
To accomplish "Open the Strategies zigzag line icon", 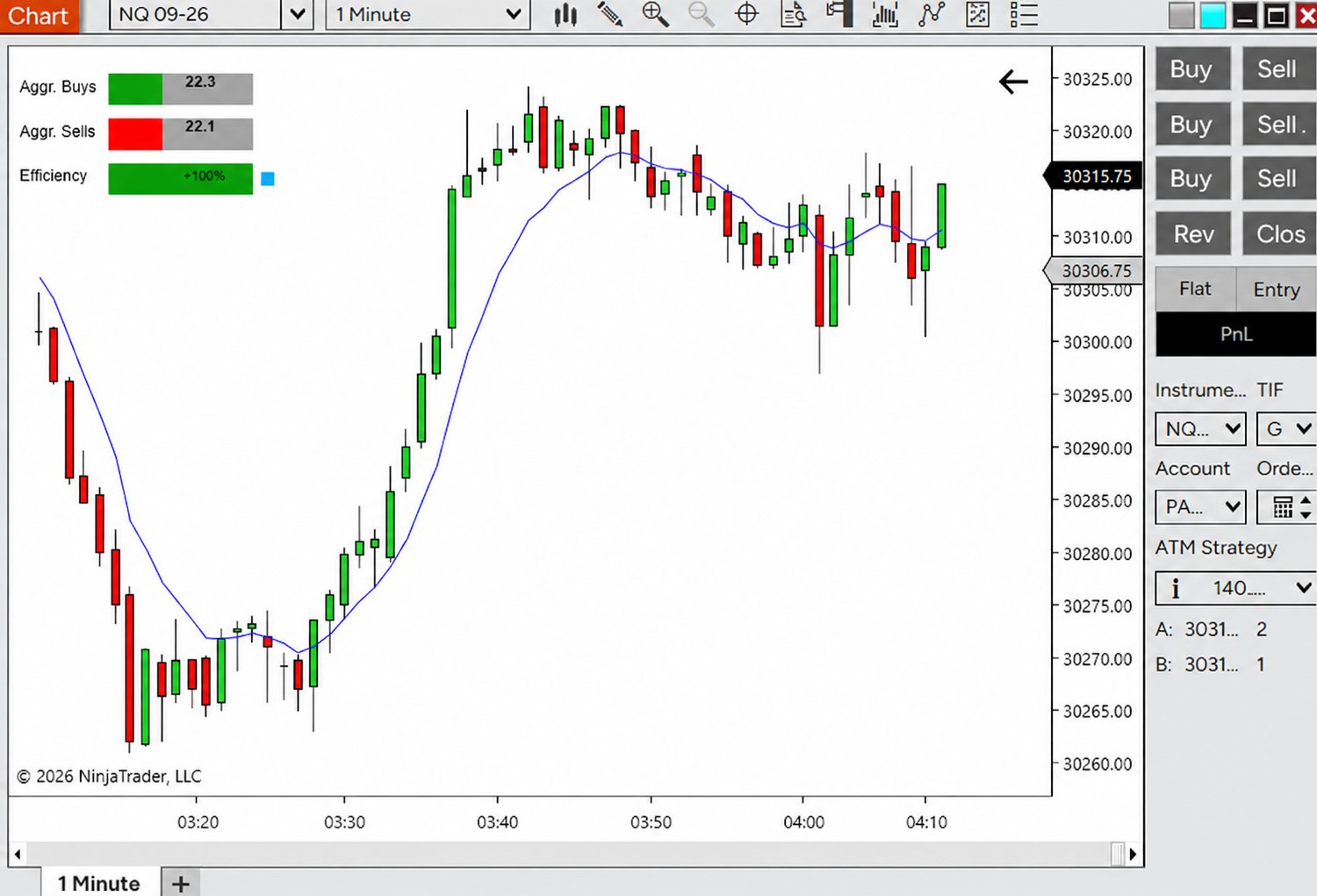I will [x=932, y=14].
